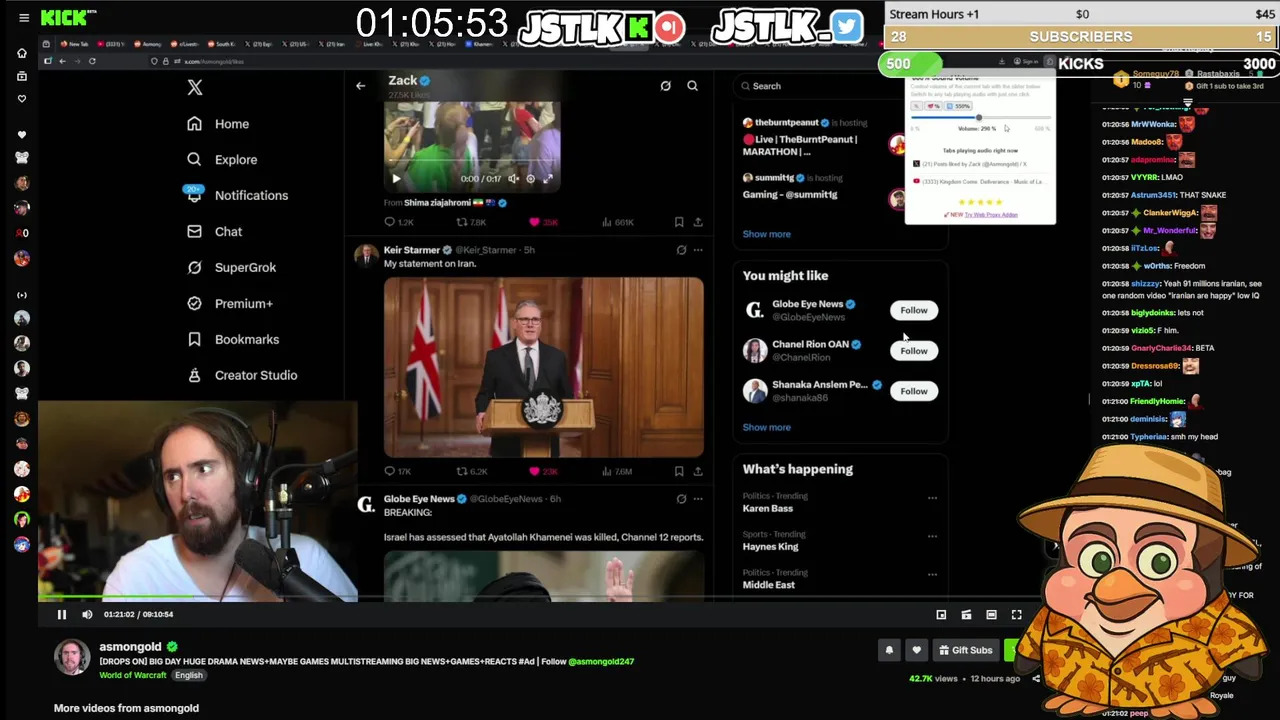Unmute the Shima ziajahromi tweet video
The image size is (1280, 720).
pos(513,179)
